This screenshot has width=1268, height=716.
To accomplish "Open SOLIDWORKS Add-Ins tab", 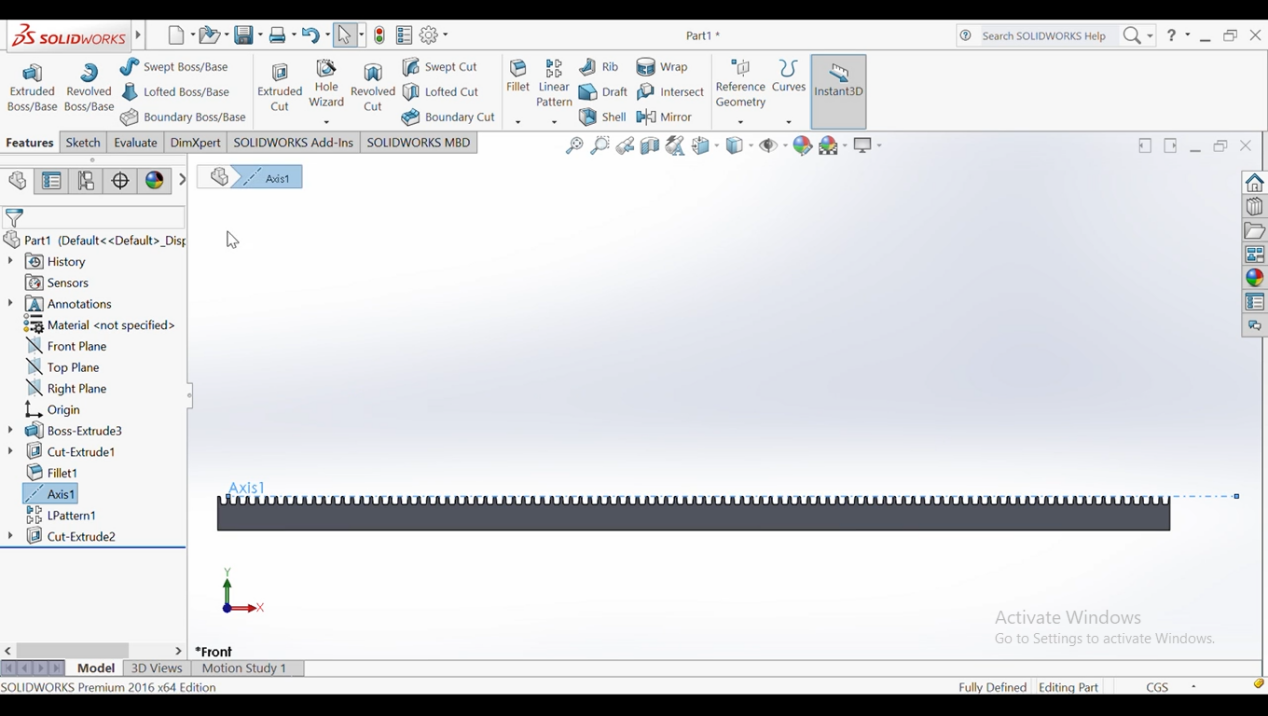I will point(293,143).
